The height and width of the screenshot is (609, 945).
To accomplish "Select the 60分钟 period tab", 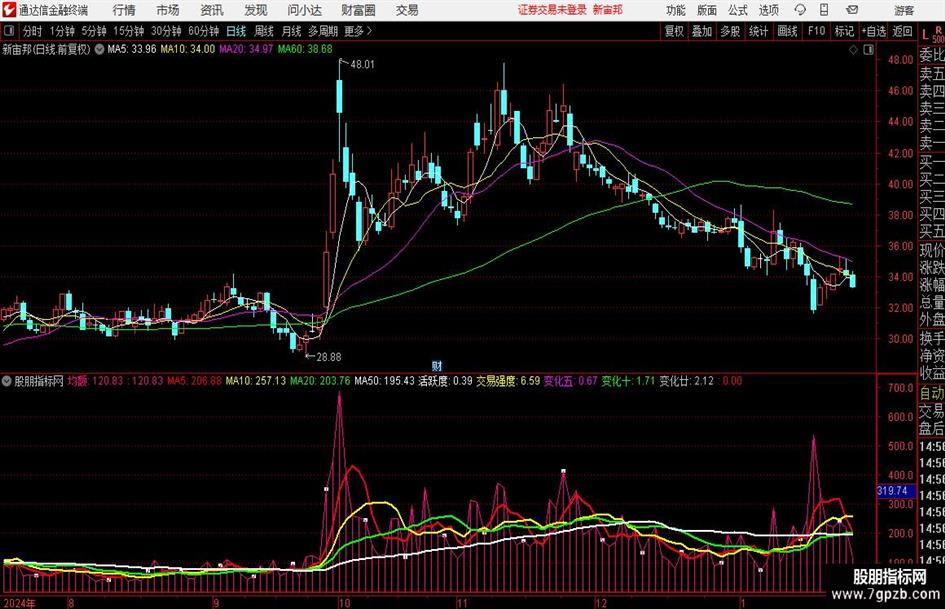I will pyautogui.click(x=203, y=31).
